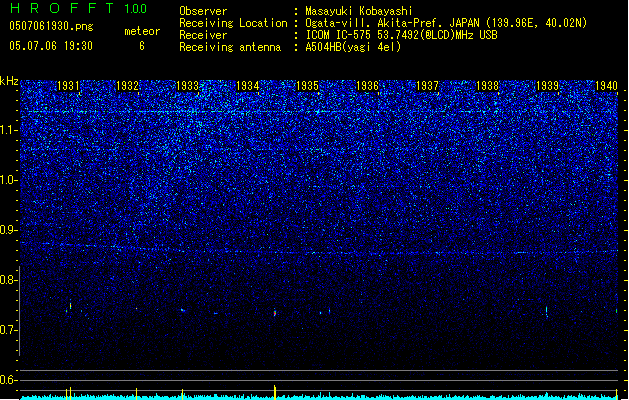Click the 0.7 kHz axis label

click(9, 330)
